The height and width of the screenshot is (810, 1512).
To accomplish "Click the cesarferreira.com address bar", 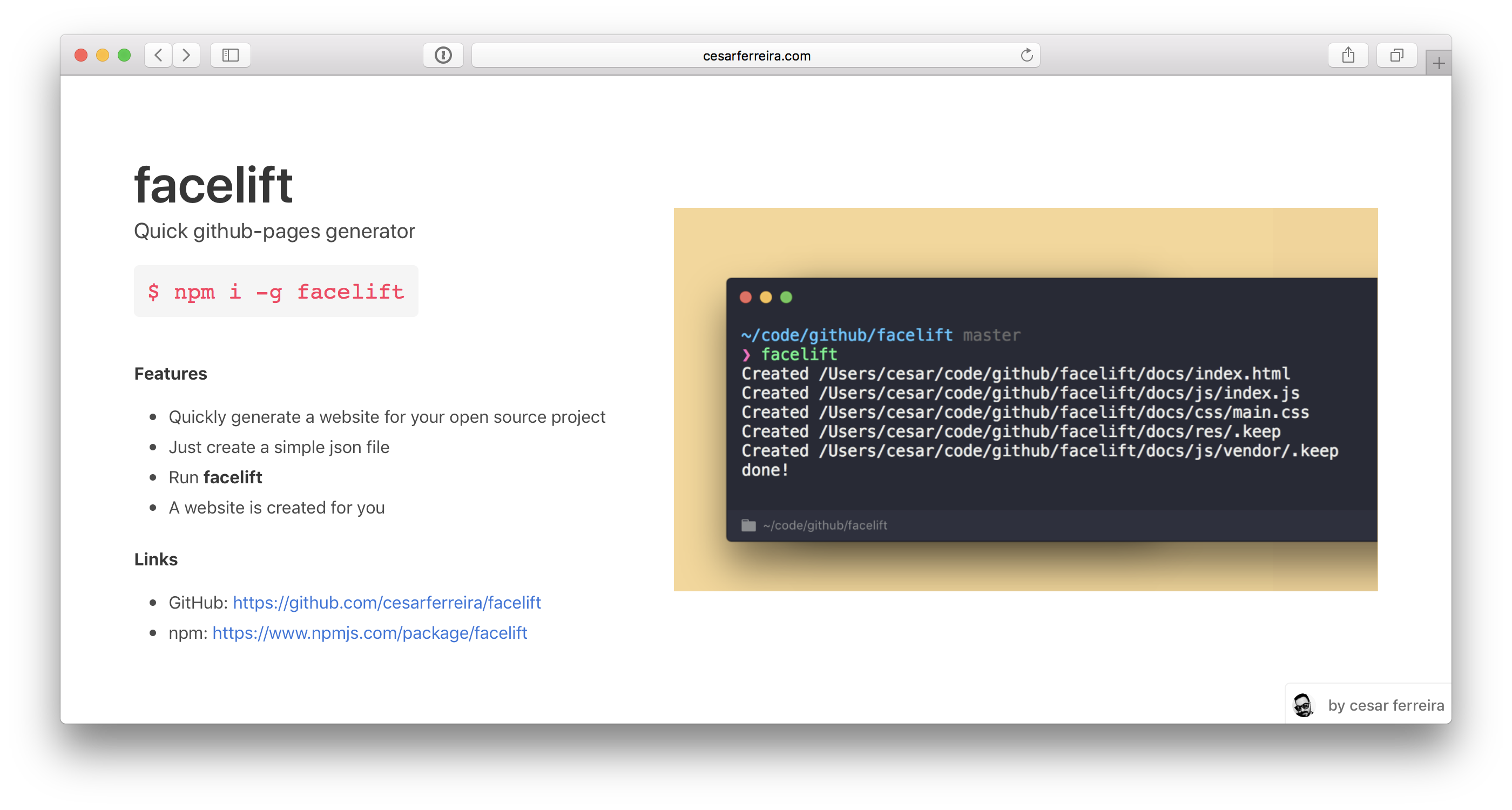I will (756, 56).
